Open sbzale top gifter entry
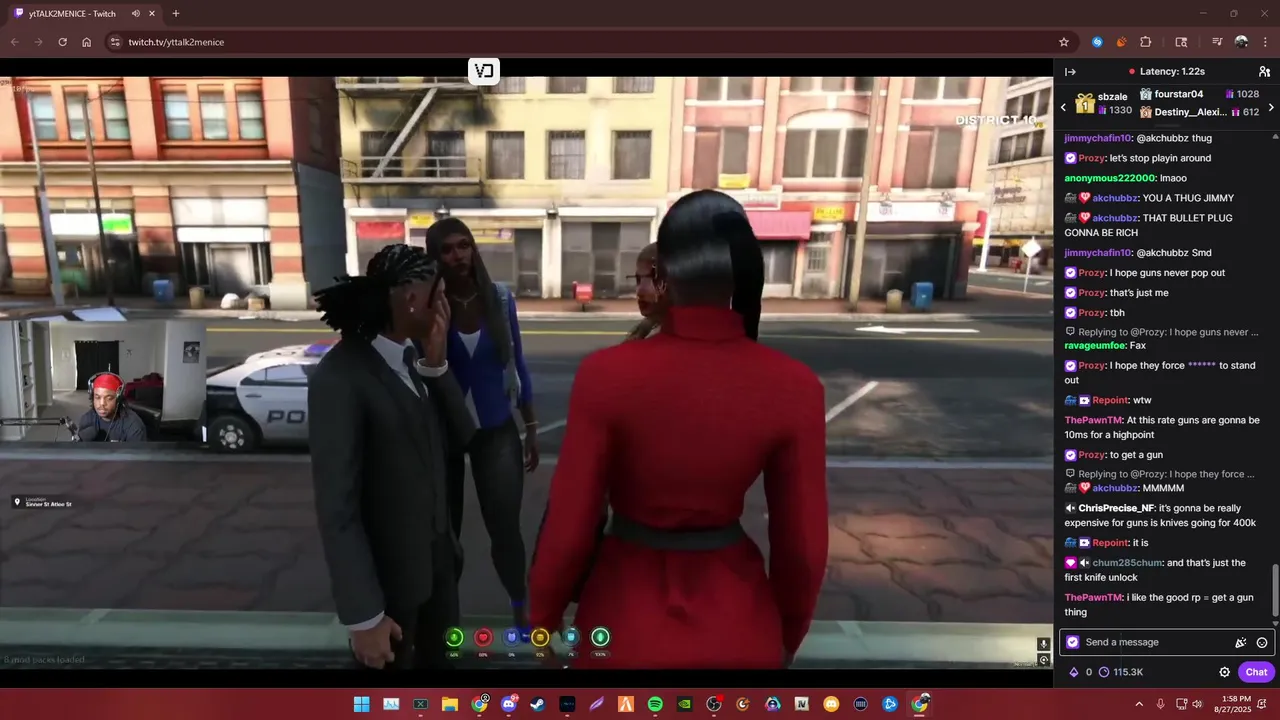The image size is (1280, 720). coord(1103,104)
